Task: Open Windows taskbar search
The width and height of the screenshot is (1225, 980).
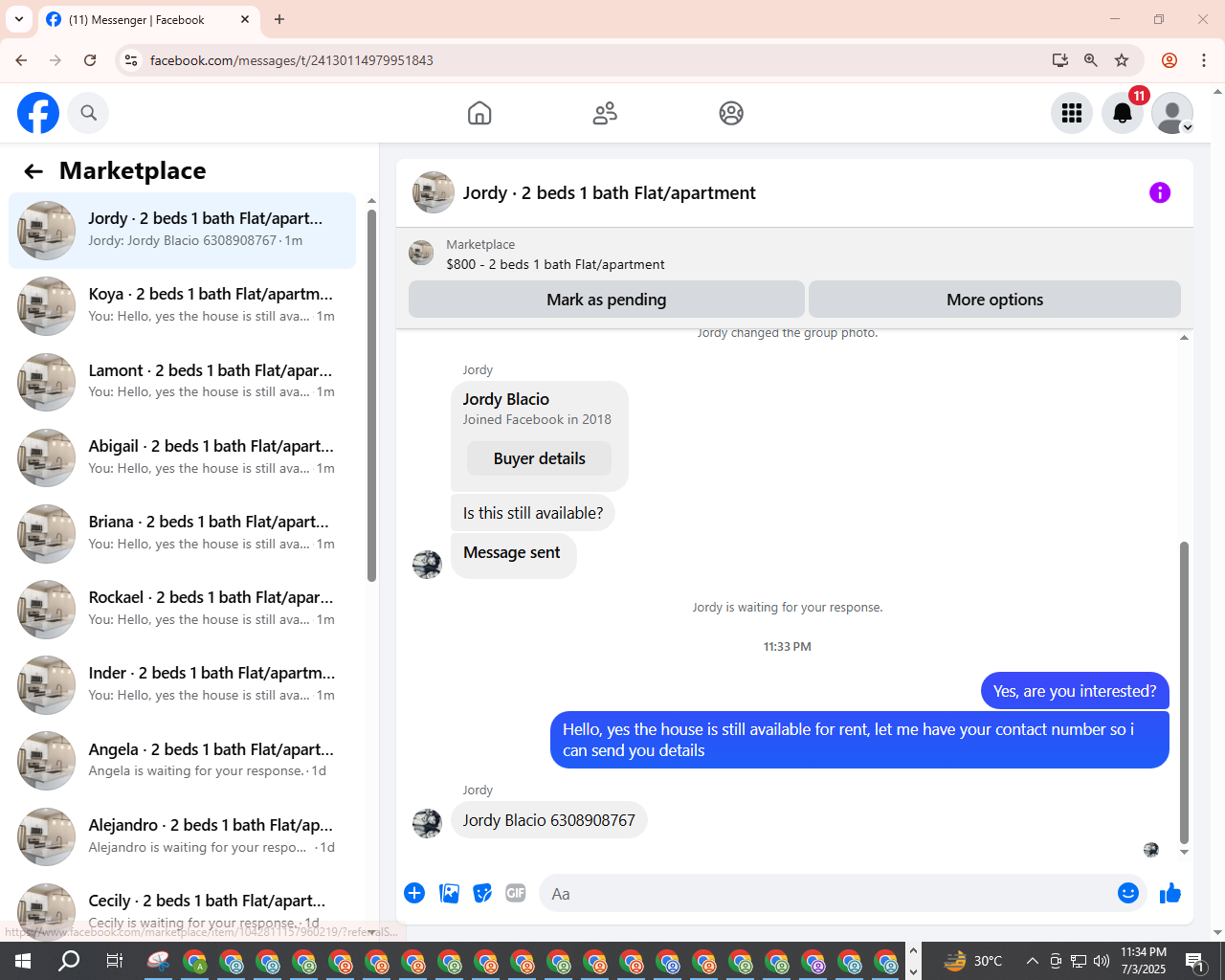Action: pos(69,961)
